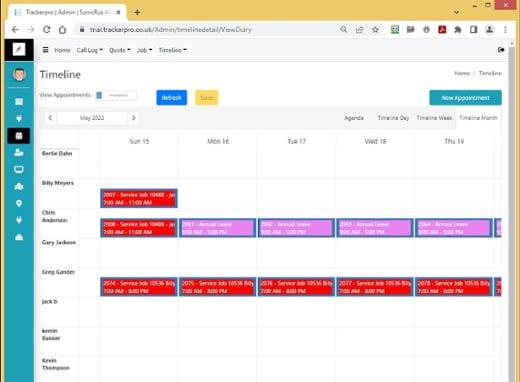This screenshot has height=382, width=520.
Task: Open Chris Anderson Sunday service job appointment
Action: pyautogui.click(x=139, y=228)
